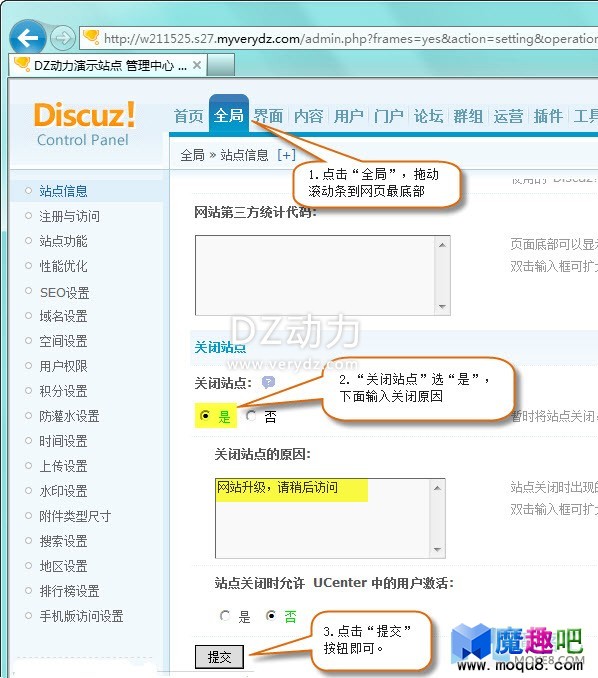The image size is (598, 678).
Task: Click the 魔趣吧 cube logo
Action: click(471, 643)
